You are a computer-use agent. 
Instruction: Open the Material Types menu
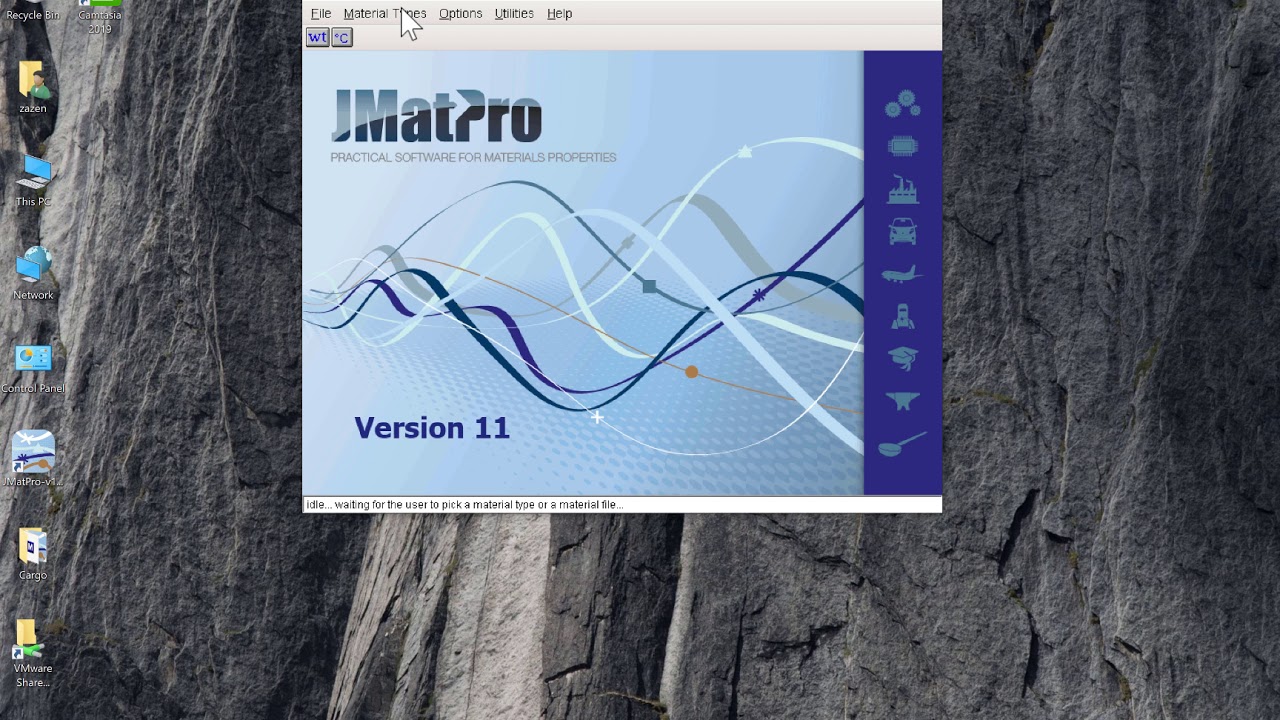(x=385, y=13)
